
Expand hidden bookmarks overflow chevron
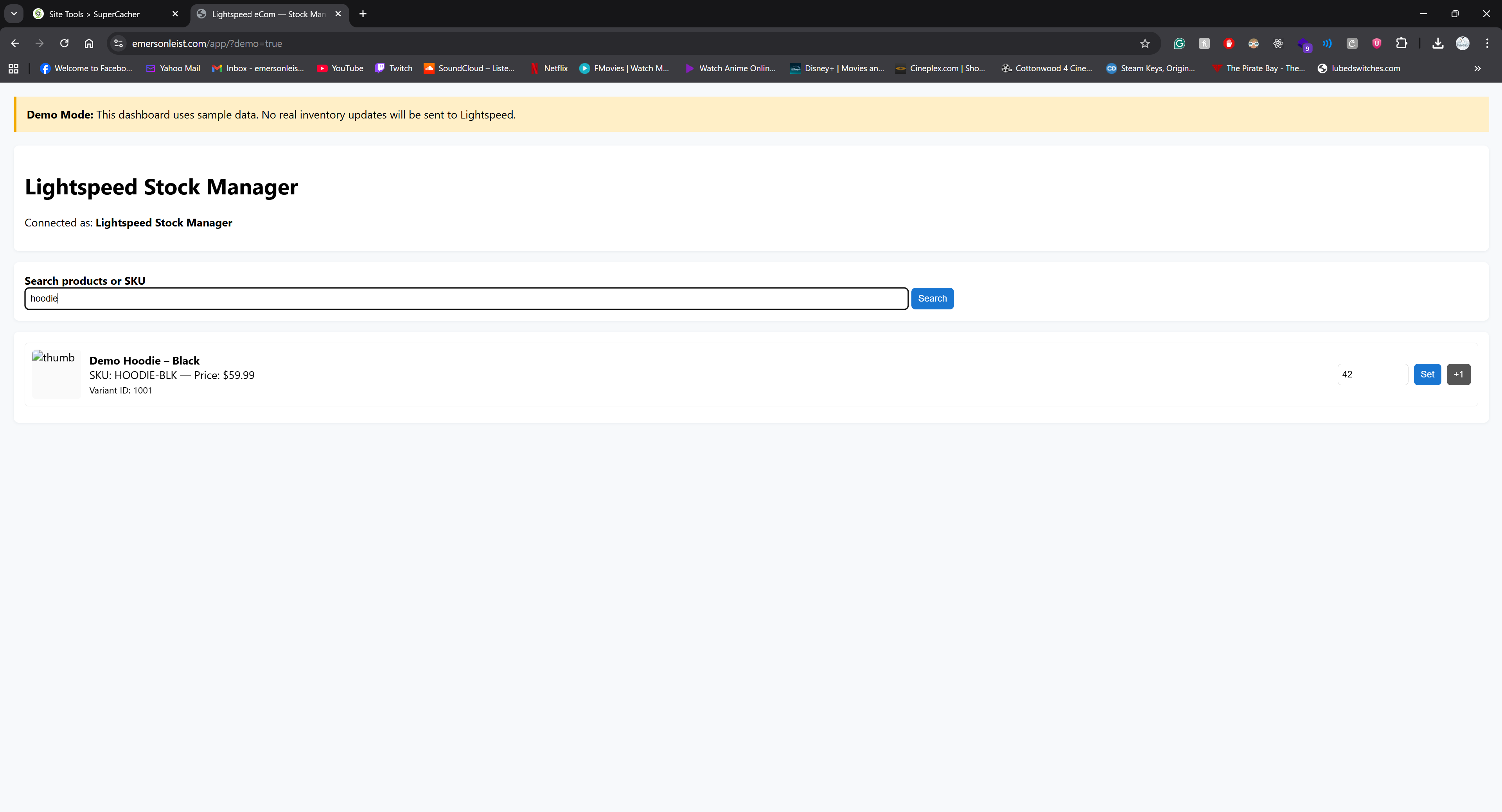tap(1477, 68)
